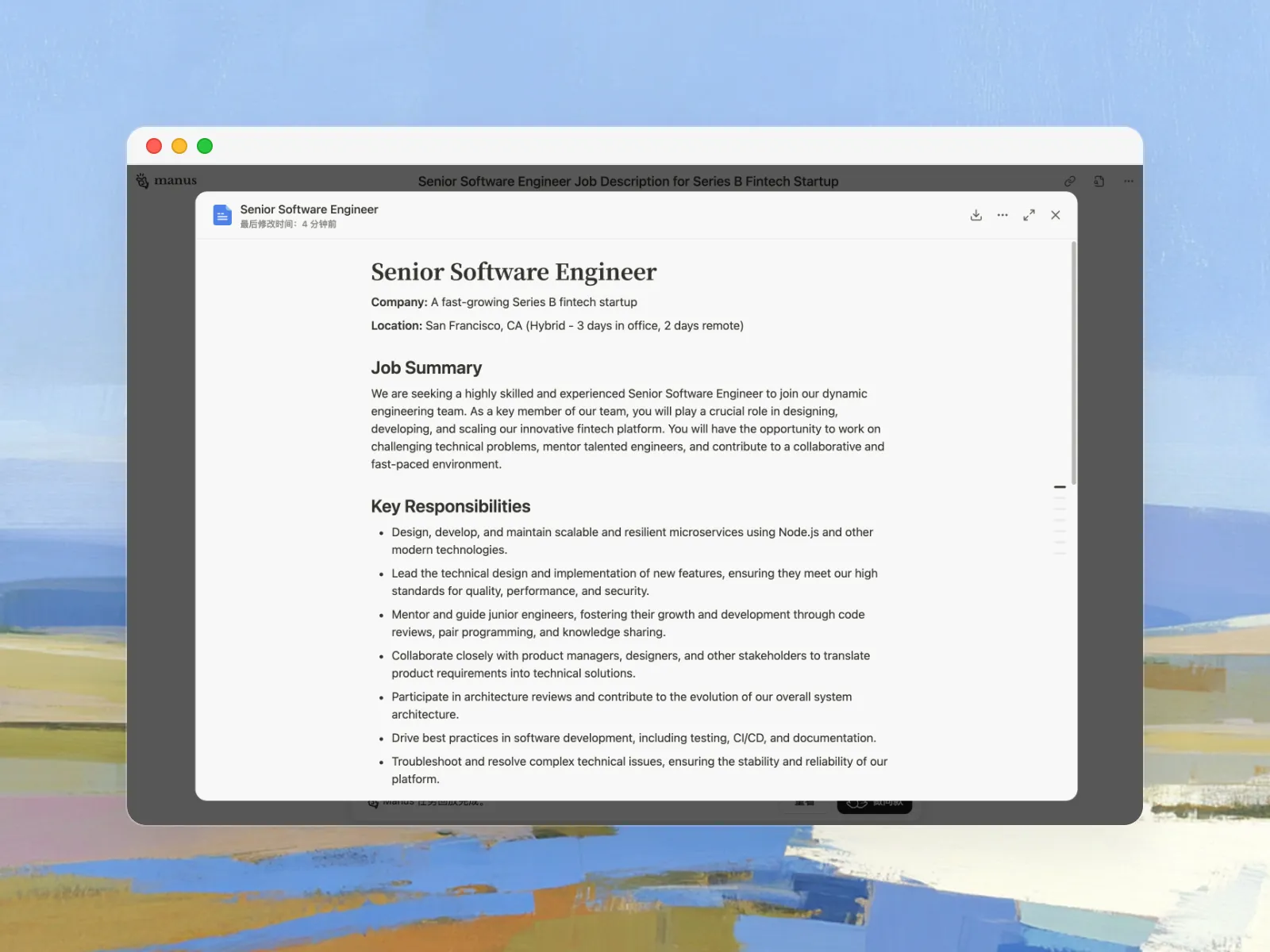Click the Senior Software Engineer document title
The image size is (1270, 952).
[514, 272]
